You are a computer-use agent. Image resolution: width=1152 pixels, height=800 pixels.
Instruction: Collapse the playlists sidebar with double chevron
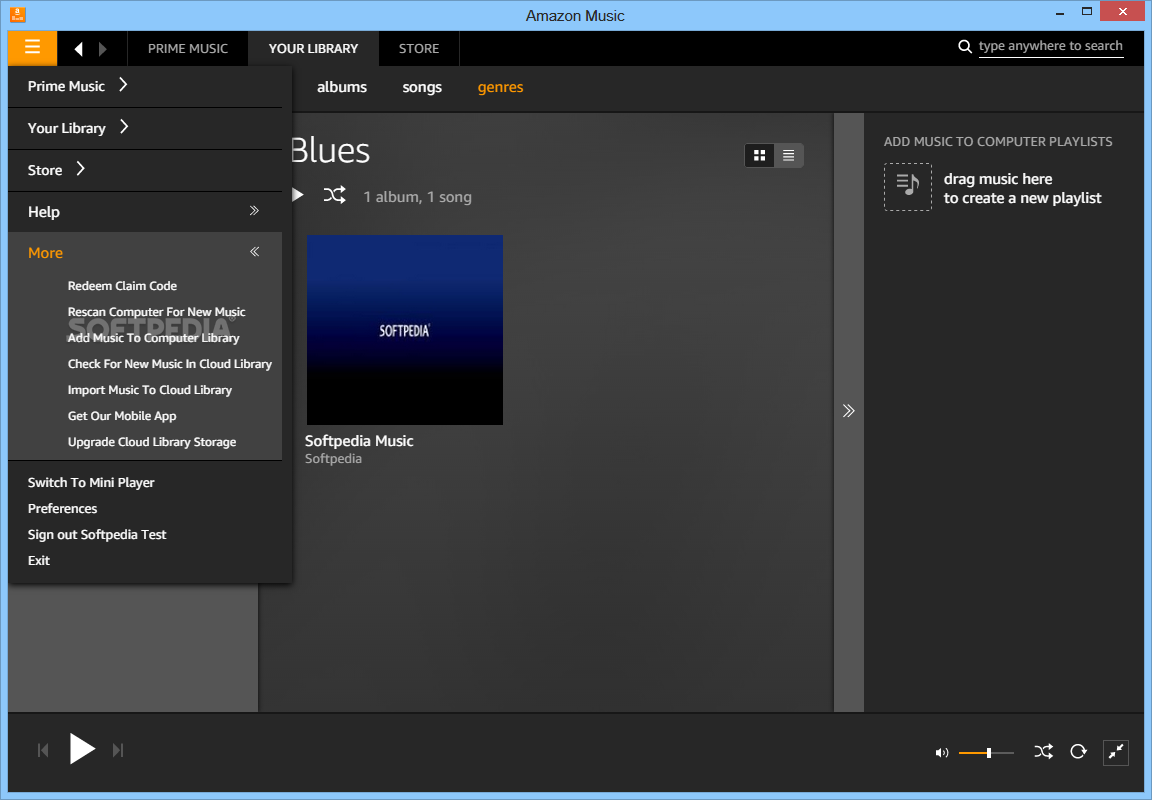point(849,411)
